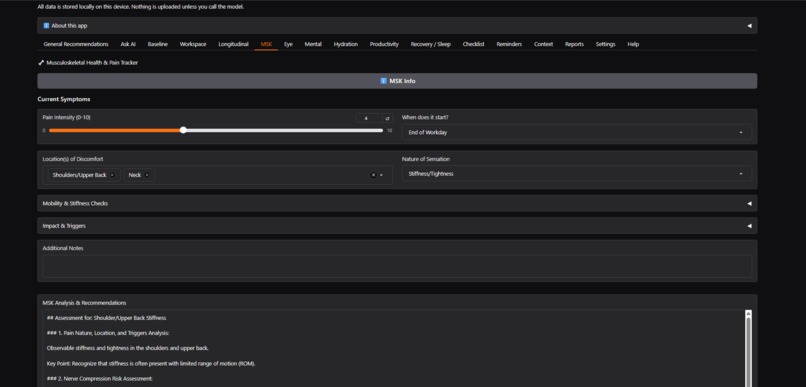Select the Context tab
The width and height of the screenshot is (806, 387).
pyautogui.click(x=543, y=44)
